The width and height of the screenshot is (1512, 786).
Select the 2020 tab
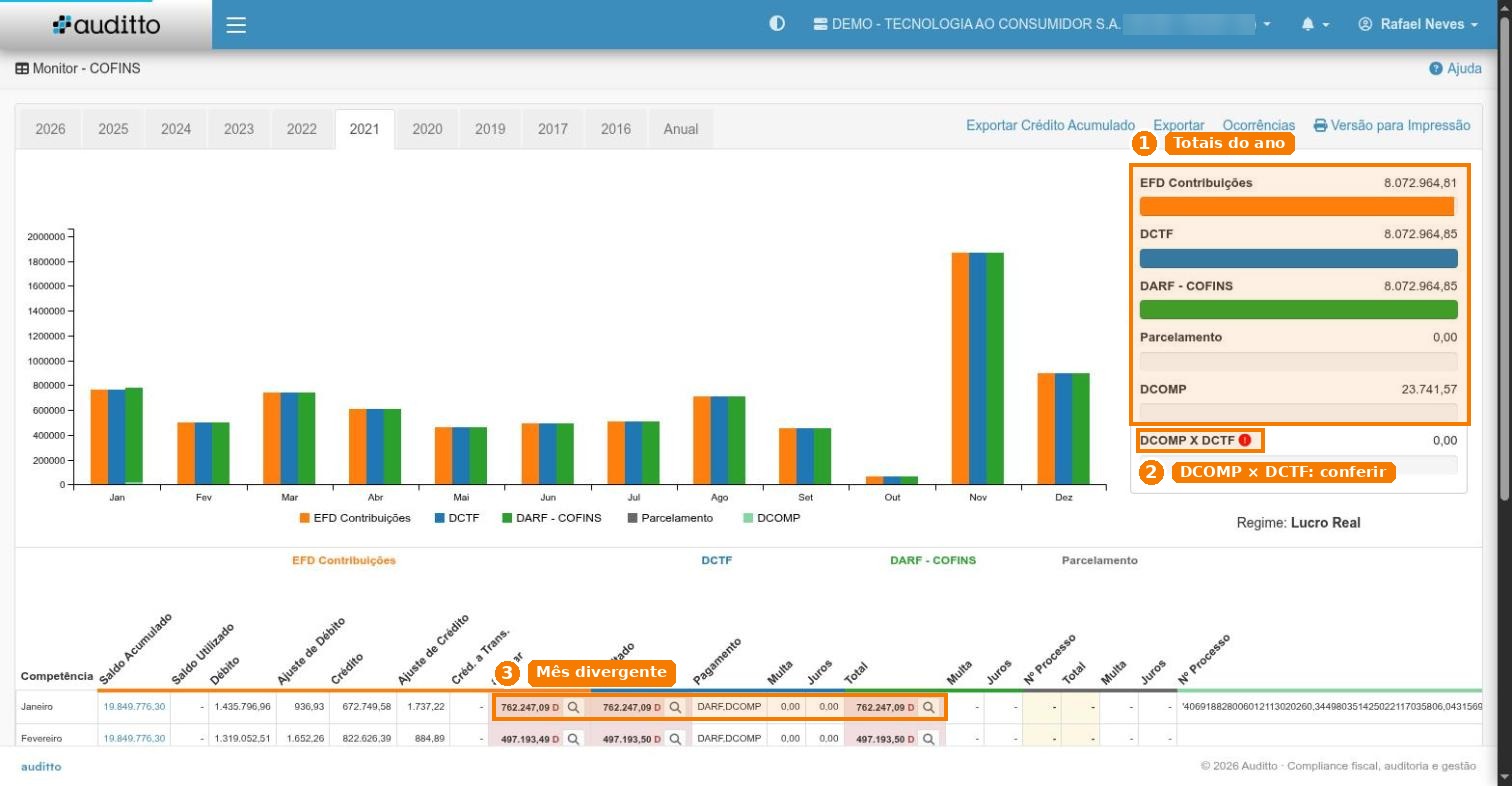[x=427, y=129]
